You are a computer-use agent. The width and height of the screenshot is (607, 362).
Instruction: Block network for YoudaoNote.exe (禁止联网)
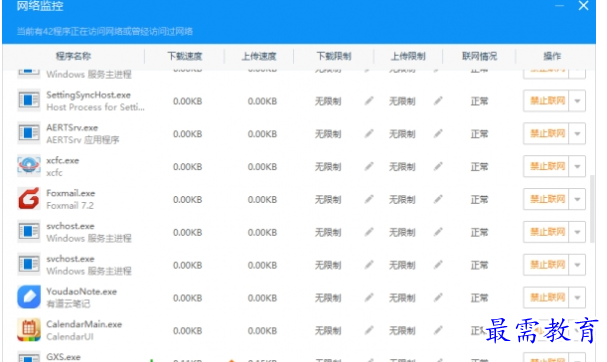546,298
